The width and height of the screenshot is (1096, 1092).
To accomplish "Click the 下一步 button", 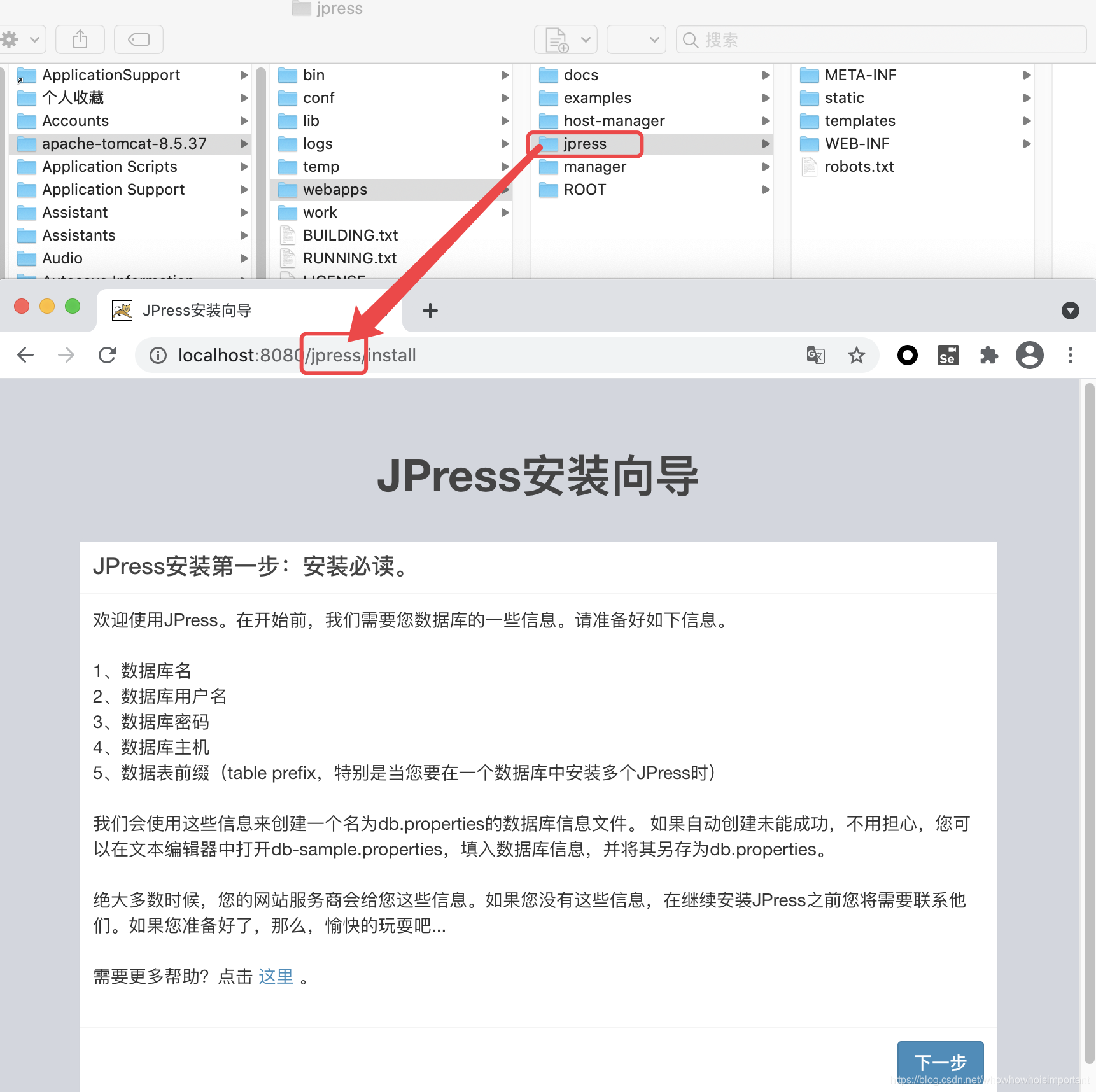I will coord(940,1062).
